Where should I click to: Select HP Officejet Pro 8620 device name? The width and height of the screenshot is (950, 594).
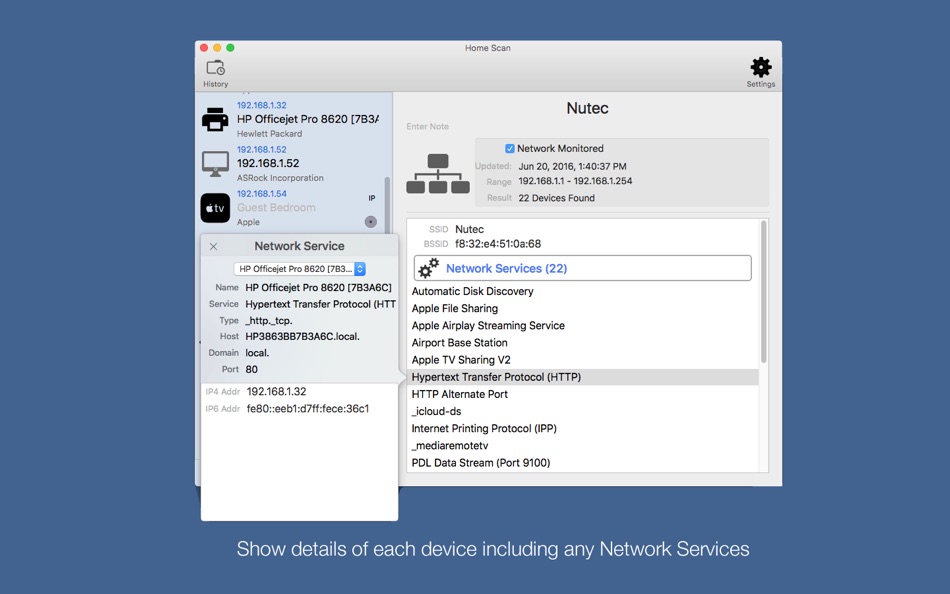click(308, 119)
